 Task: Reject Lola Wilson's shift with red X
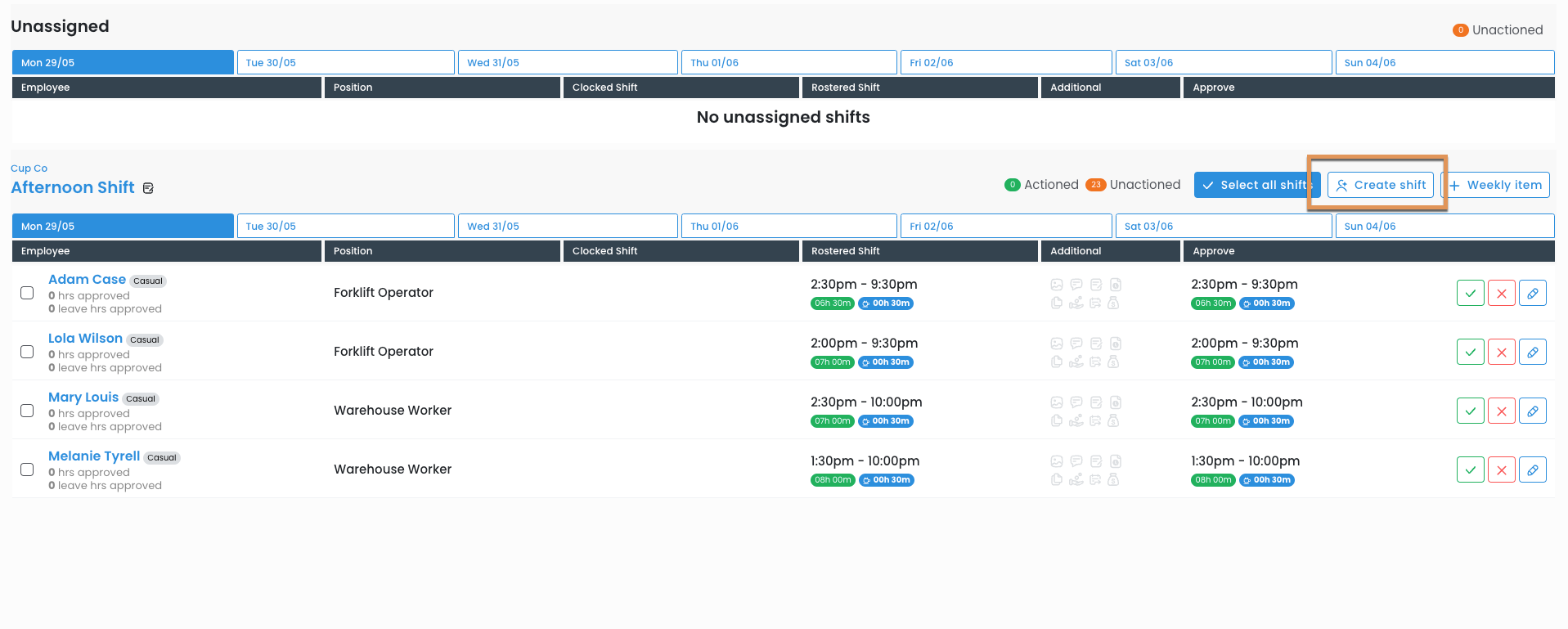[1501, 352]
